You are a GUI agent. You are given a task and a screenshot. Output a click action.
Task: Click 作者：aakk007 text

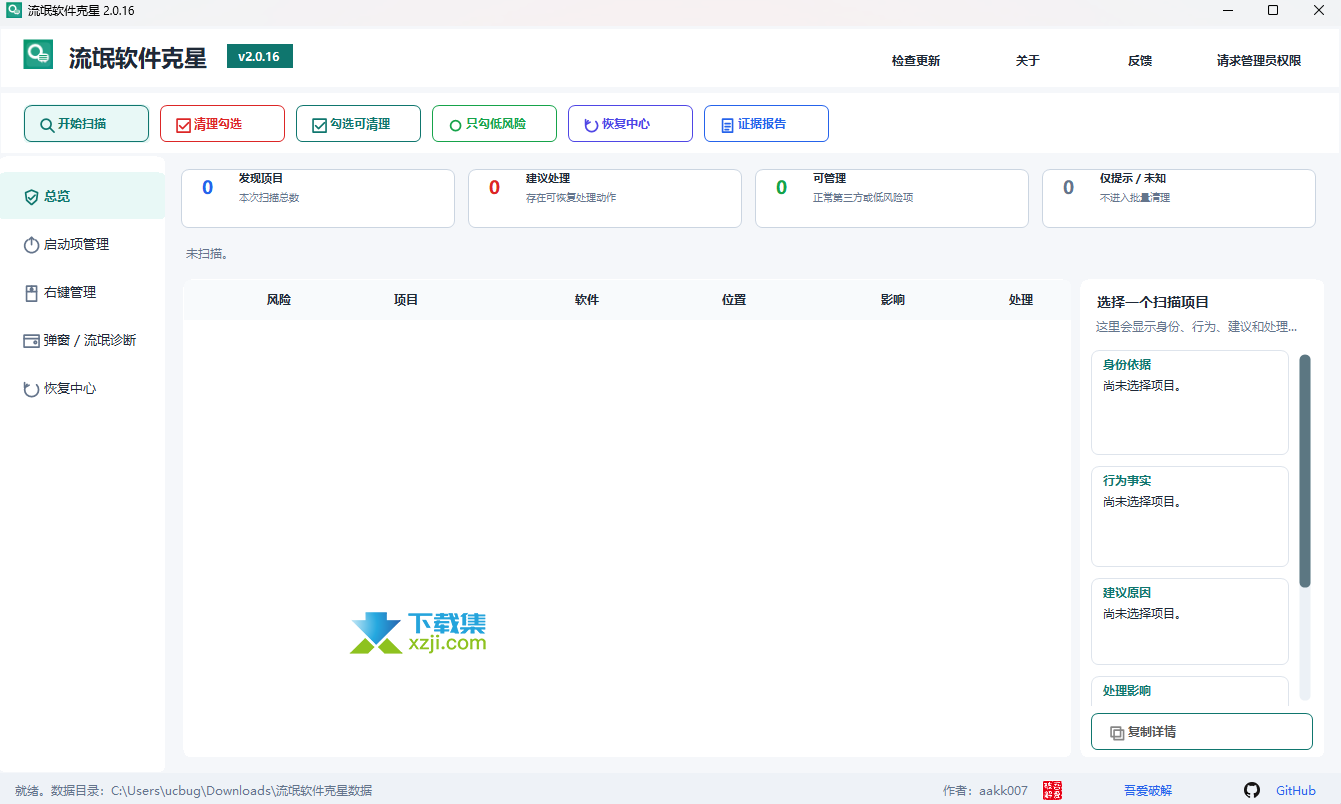(985, 790)
